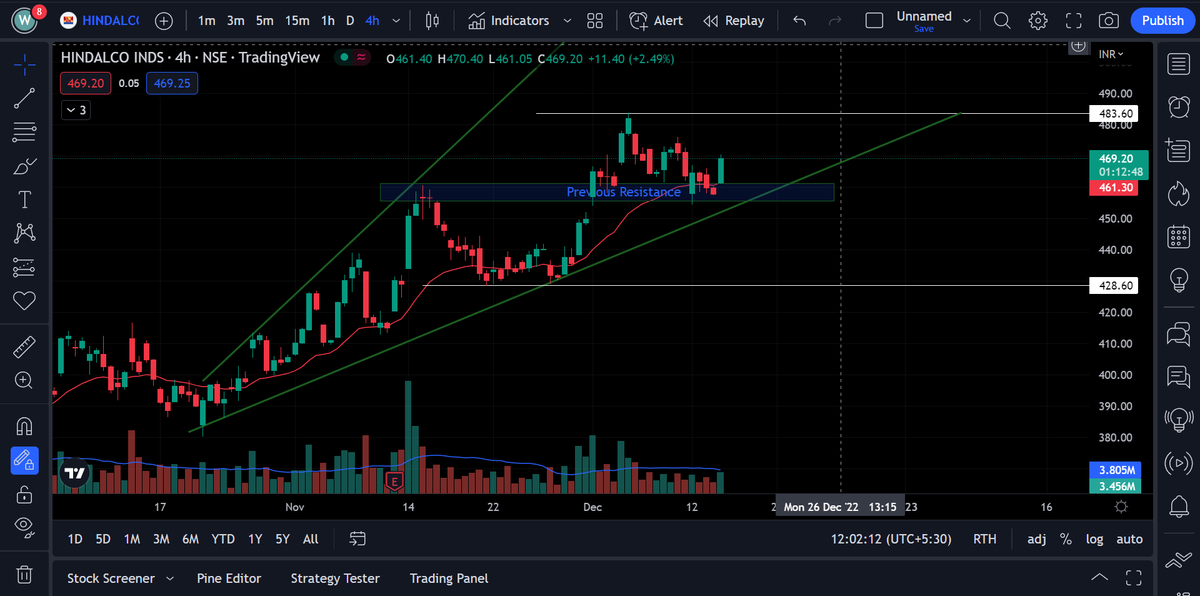Select the Previous Resistance rectangle
The height and width of the screenshot is (596, 1200).
(x=607, y=192)
